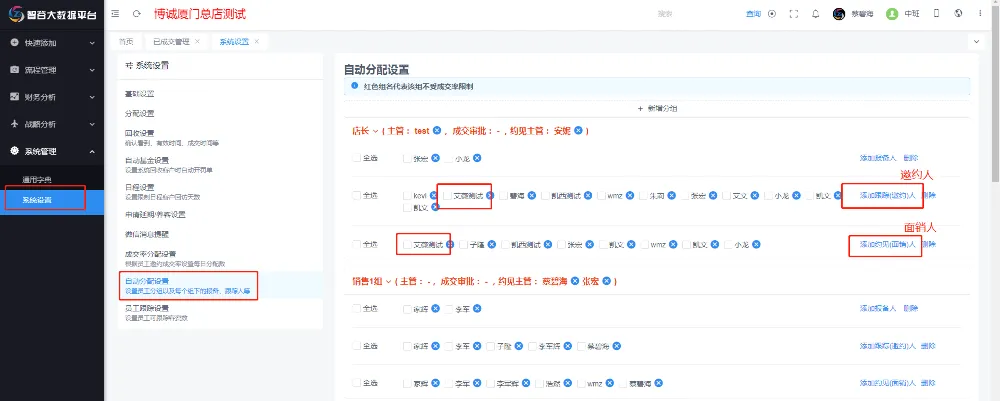
Task: Toggle fullscreen mode icon
Action: click(x=793, y=14)
